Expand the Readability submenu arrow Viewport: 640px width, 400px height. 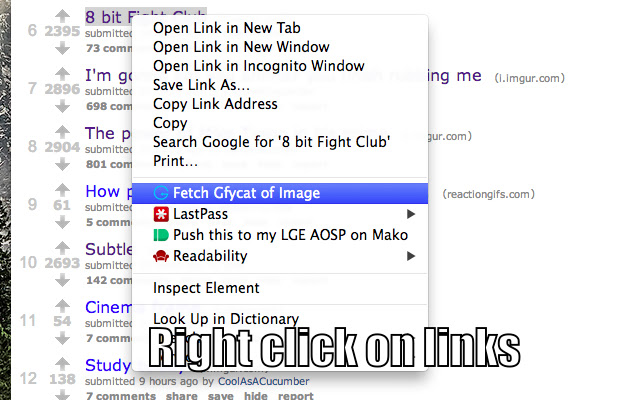tap(411, 256)
